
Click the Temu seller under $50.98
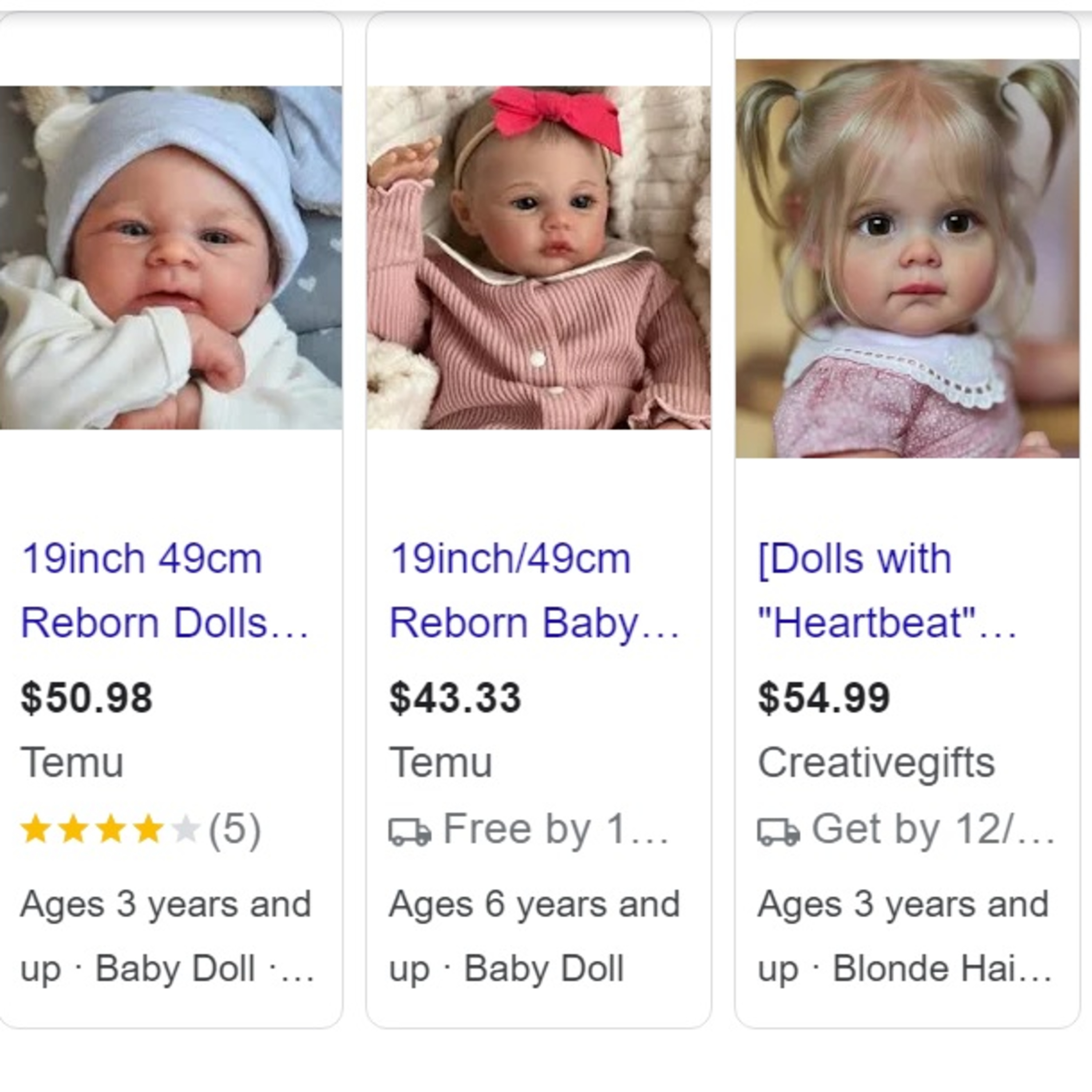pos(72,763)
